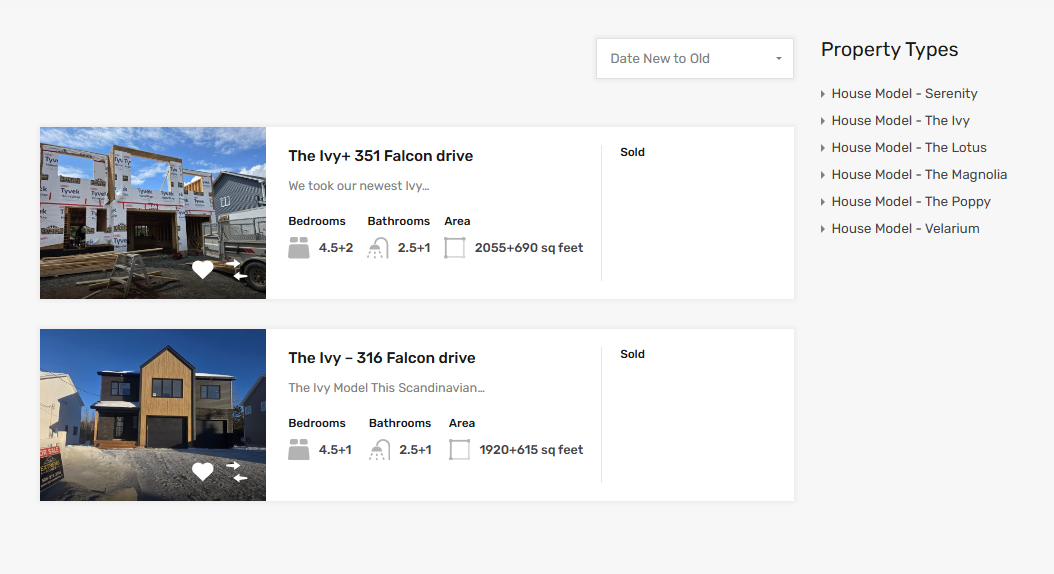Click shower icon on 316 Falcon drive card
Image resolution: width=1054 pixels, height=574 pixels.
(x=380, y=450)
